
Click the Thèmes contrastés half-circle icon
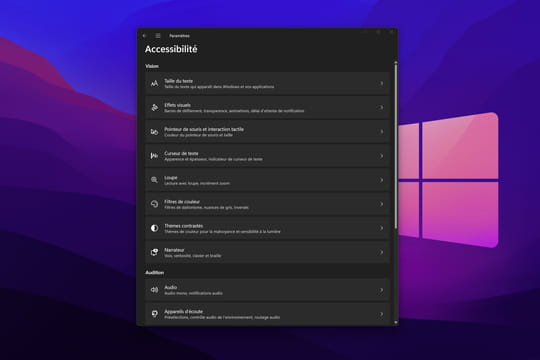pyautogui.click(x=154, y=228)
